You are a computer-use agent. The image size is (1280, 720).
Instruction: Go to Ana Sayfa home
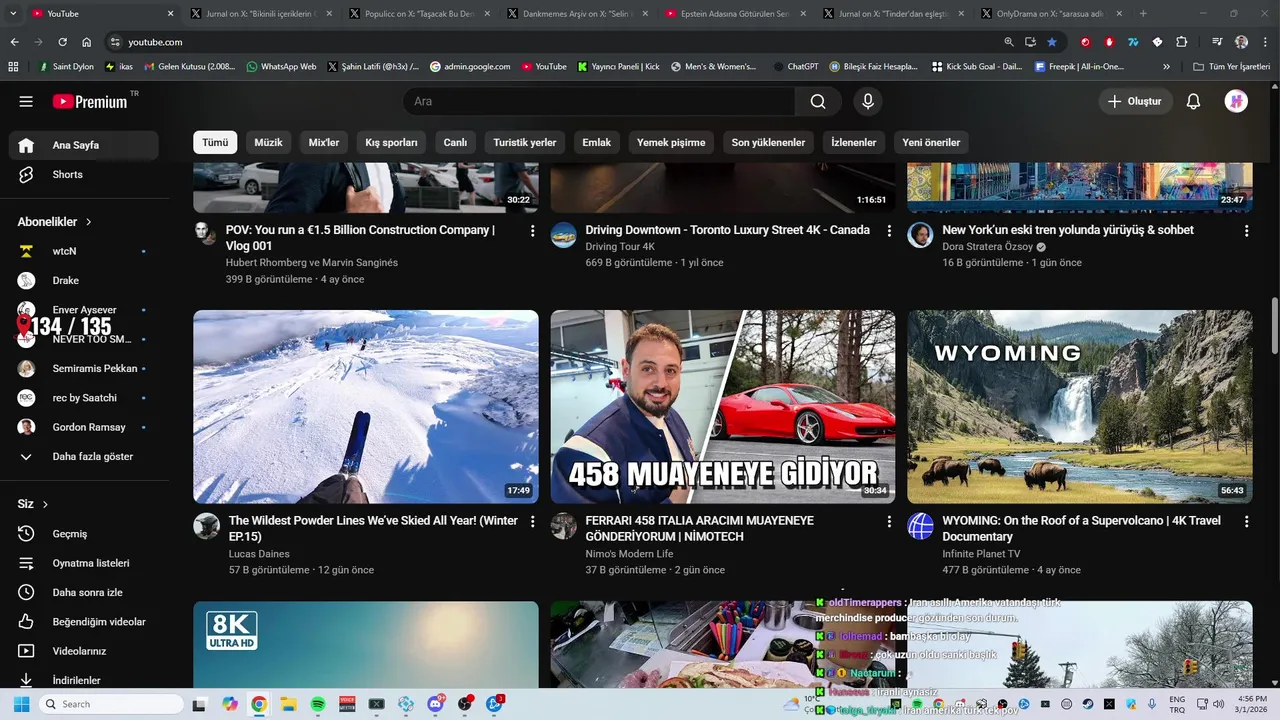(x=84, y=145)
